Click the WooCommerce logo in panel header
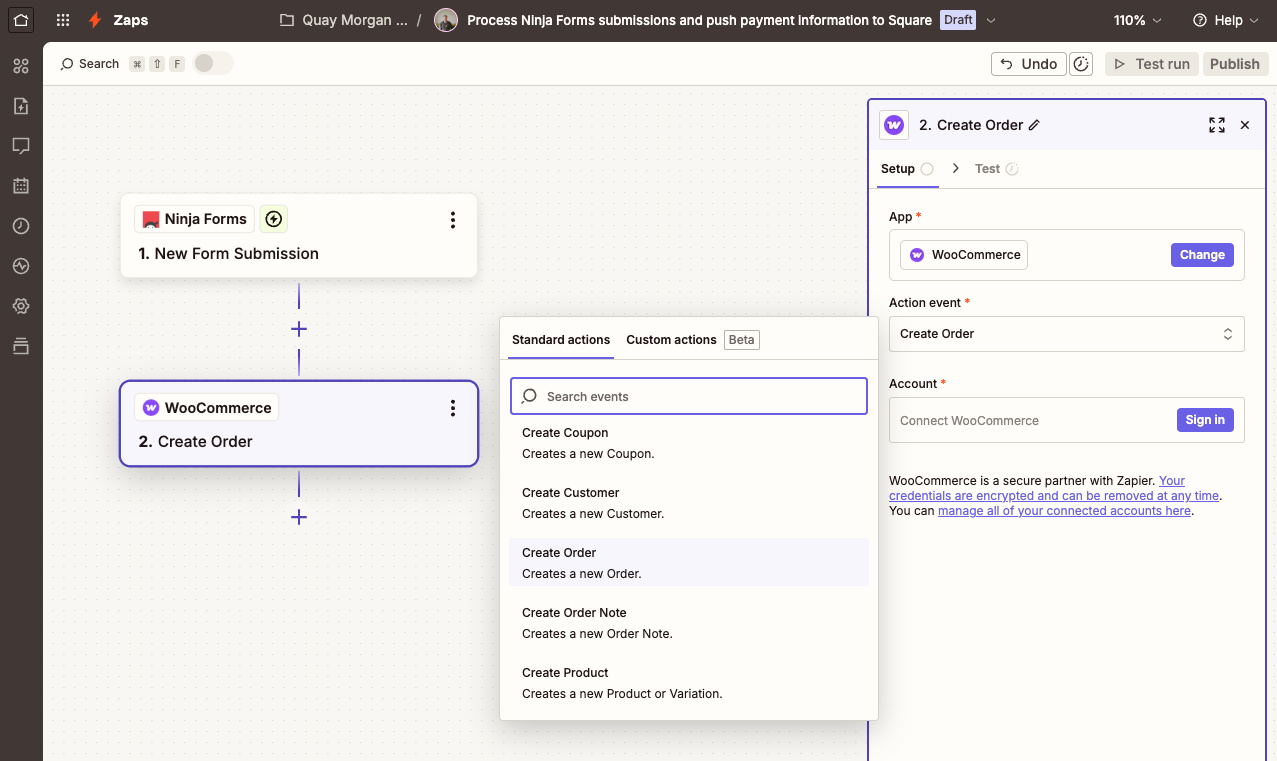 894,125
